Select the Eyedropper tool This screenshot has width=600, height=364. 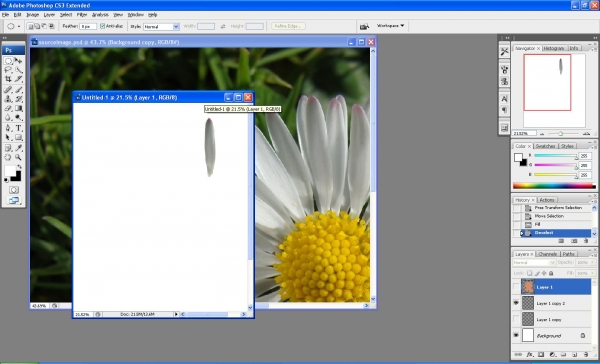pyautogui.click(x=18, y=148)
